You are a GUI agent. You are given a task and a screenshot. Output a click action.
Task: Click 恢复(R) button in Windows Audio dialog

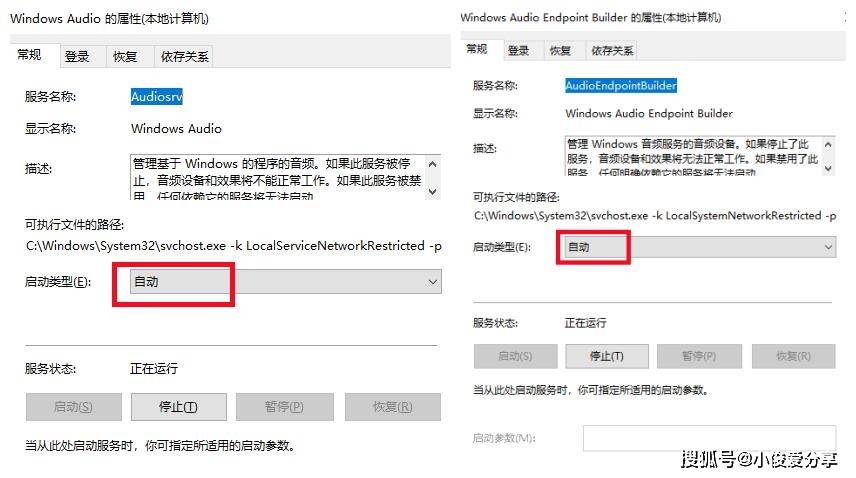[393, 407]
